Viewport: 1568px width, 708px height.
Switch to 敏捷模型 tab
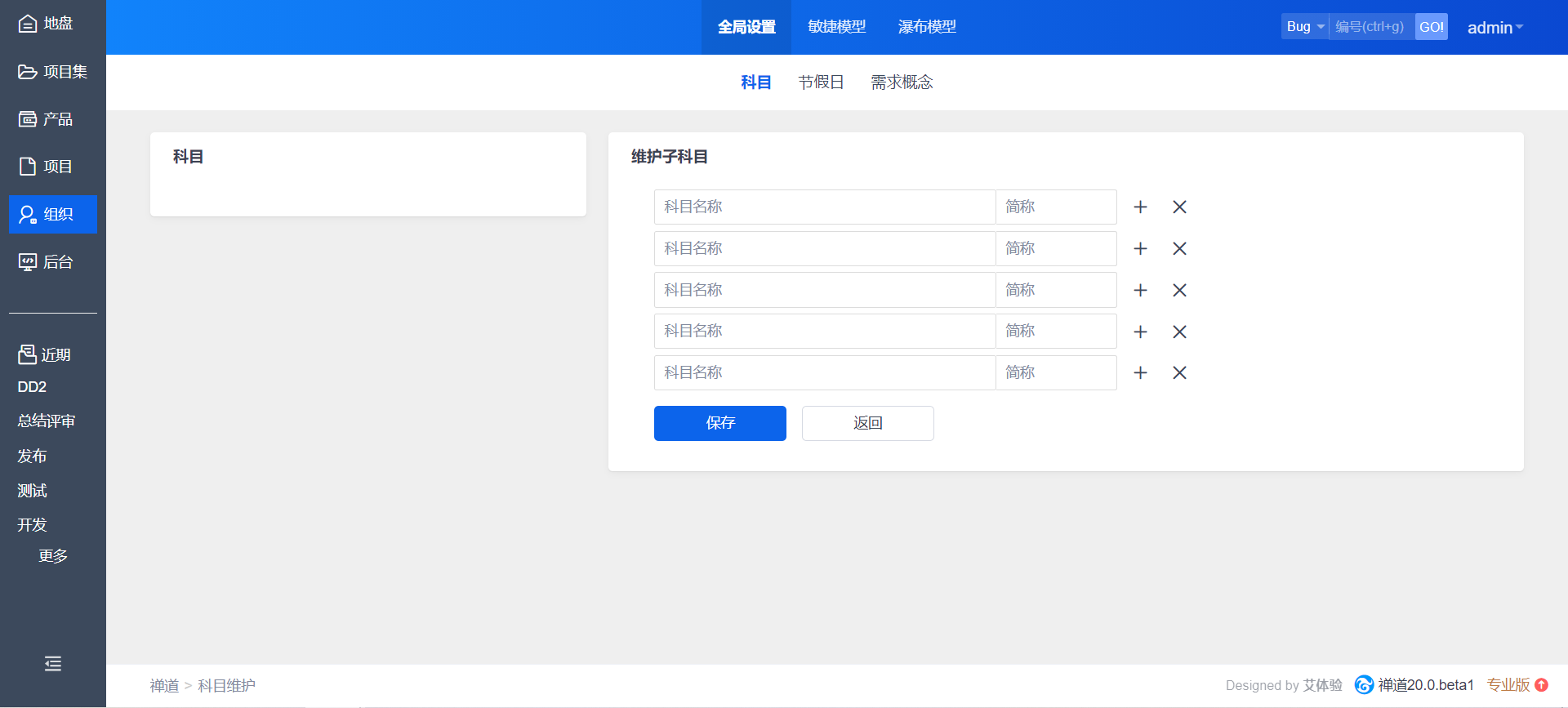click(x=836, y=27)
